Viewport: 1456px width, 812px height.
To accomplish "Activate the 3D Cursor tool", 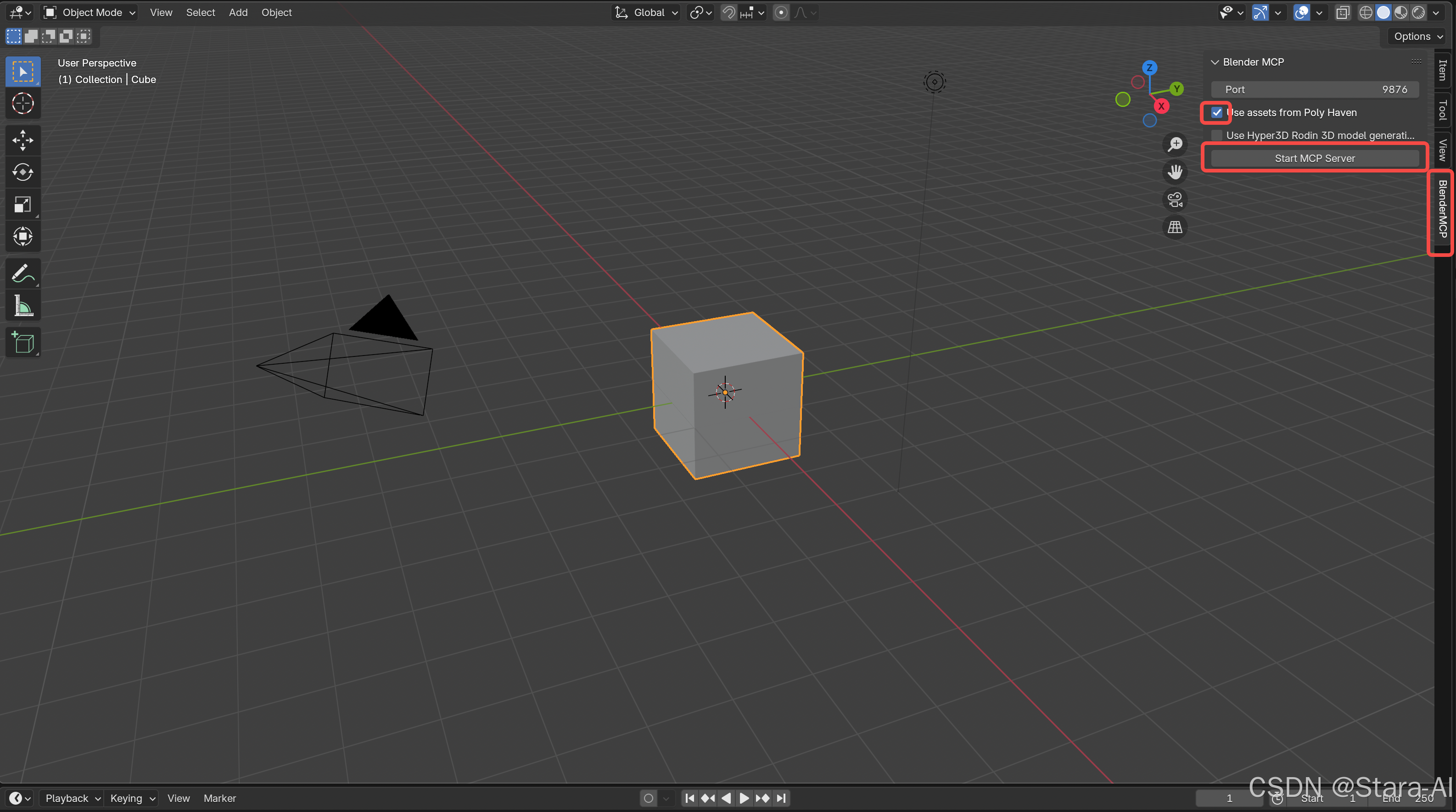I will click(x=22, y=103).
